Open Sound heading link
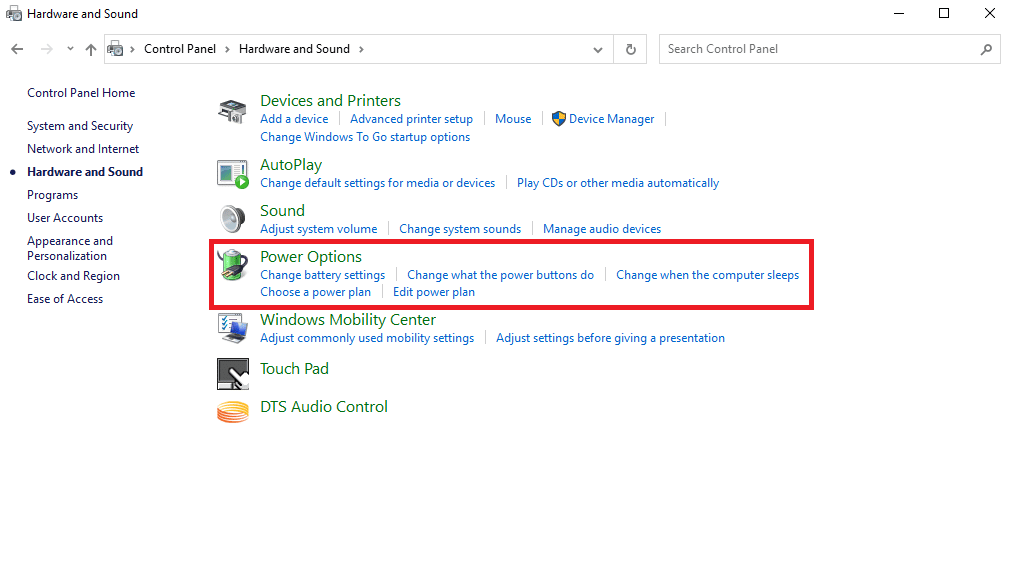 coord(282,211)
